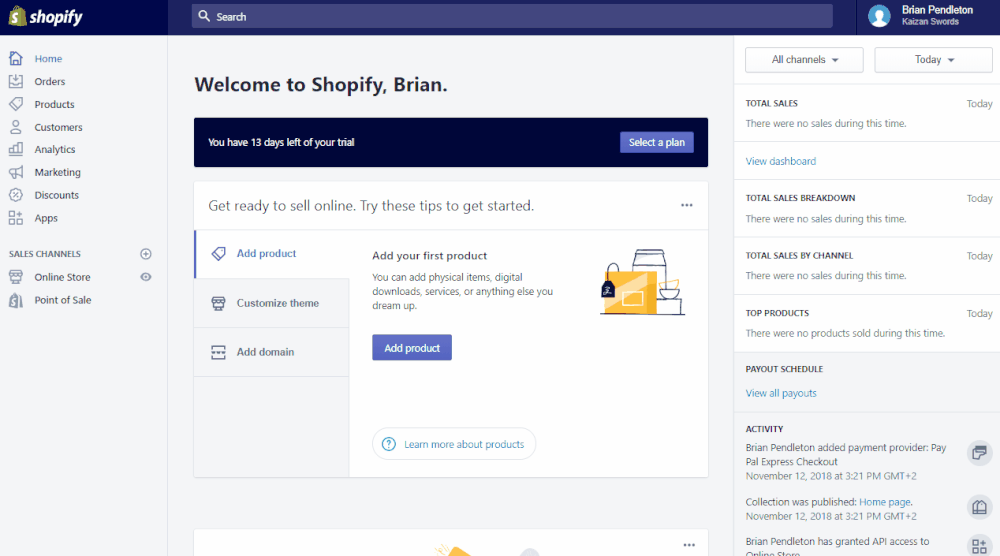This screenshot has width=1000, height=556.
Task: Click the Apps grid icon in sidebar
Action: [16, 218]
